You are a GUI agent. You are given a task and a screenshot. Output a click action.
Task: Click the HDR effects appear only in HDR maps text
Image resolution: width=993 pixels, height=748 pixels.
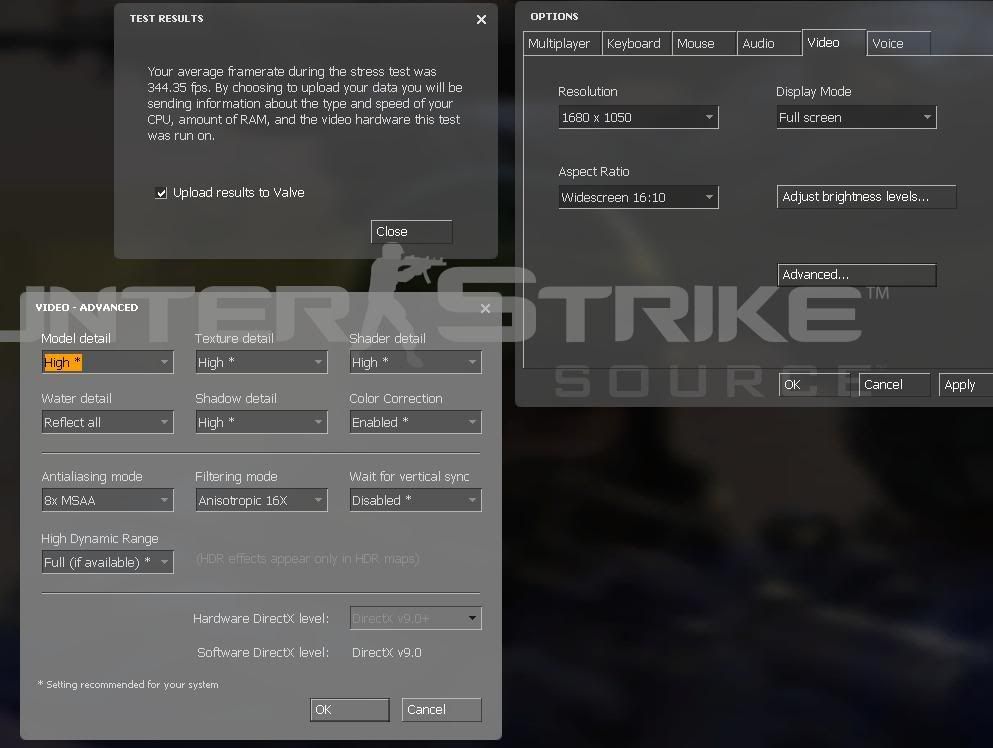[x=307, y=559]
